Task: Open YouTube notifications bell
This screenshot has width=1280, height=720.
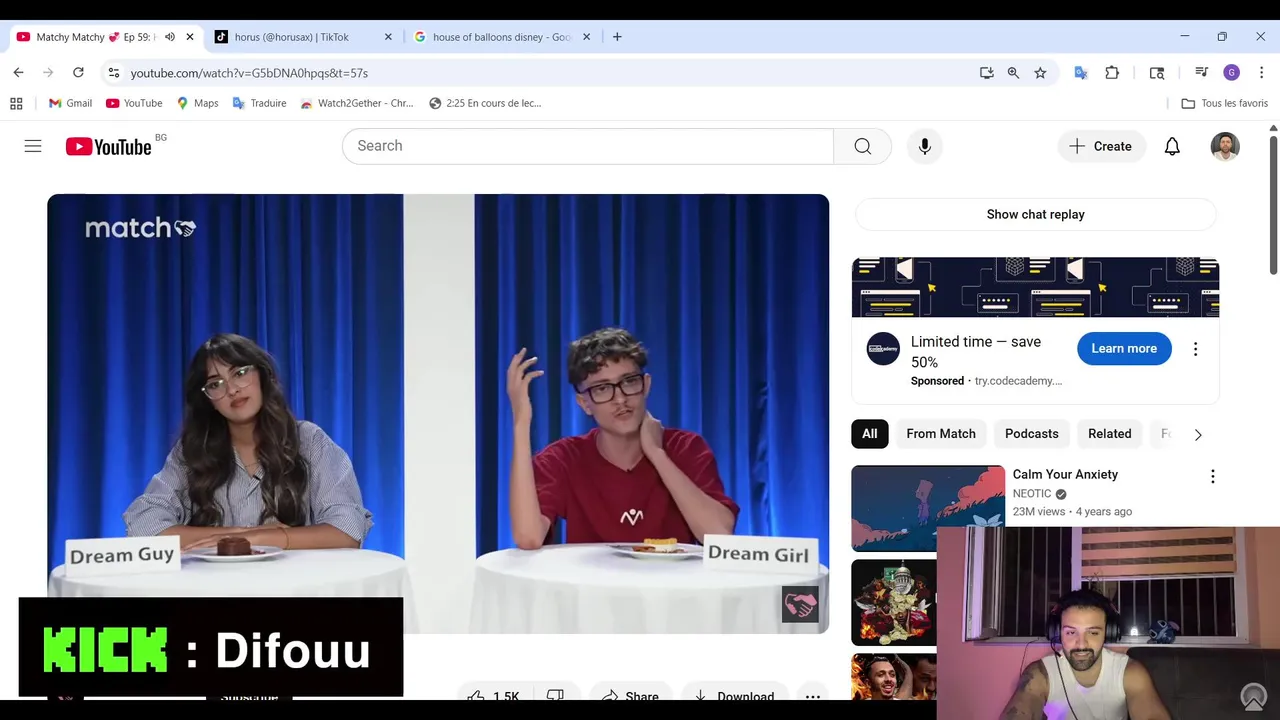Action: click(x=1172, y=146)
